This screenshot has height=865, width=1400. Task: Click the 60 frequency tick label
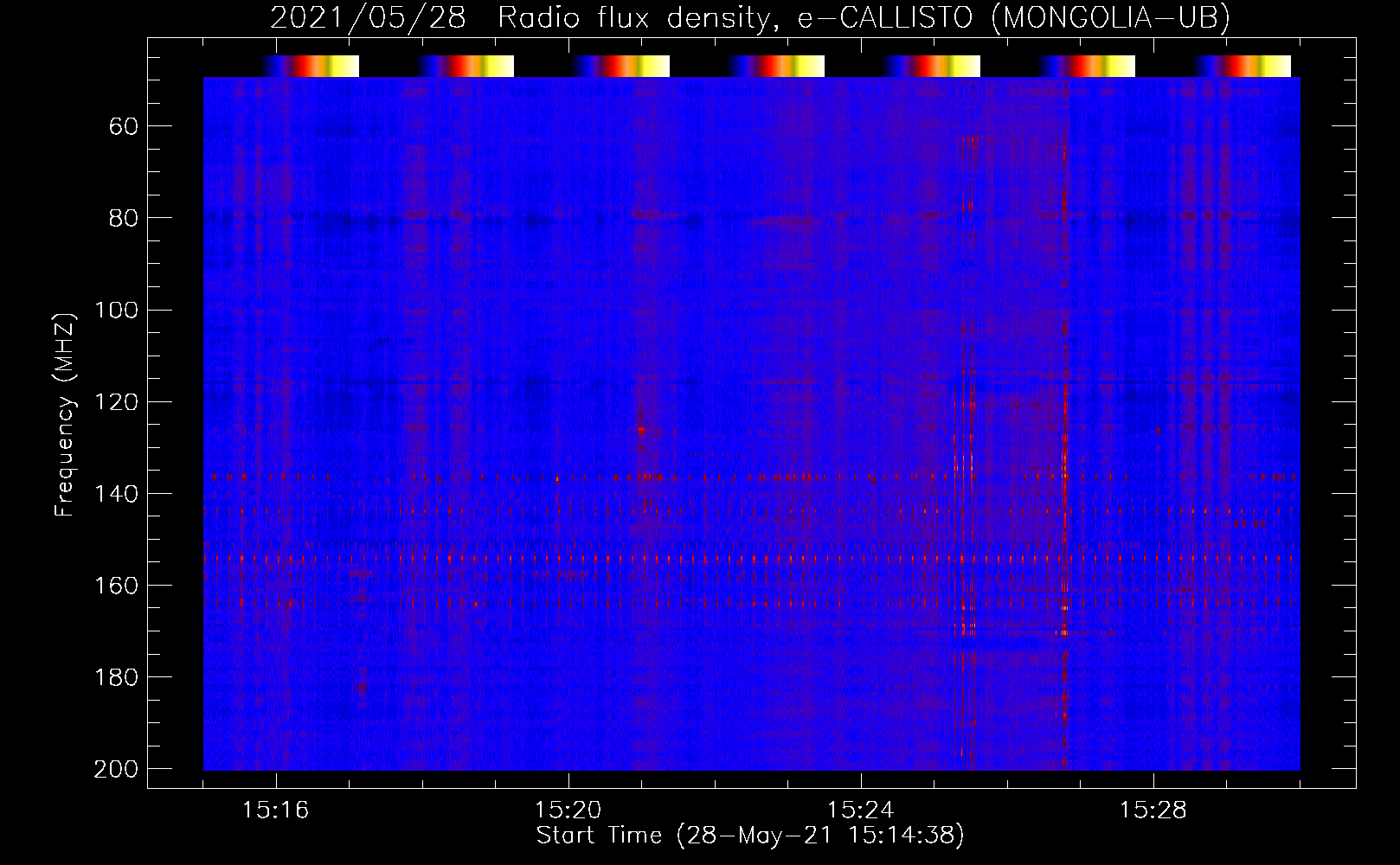[124, 126]
